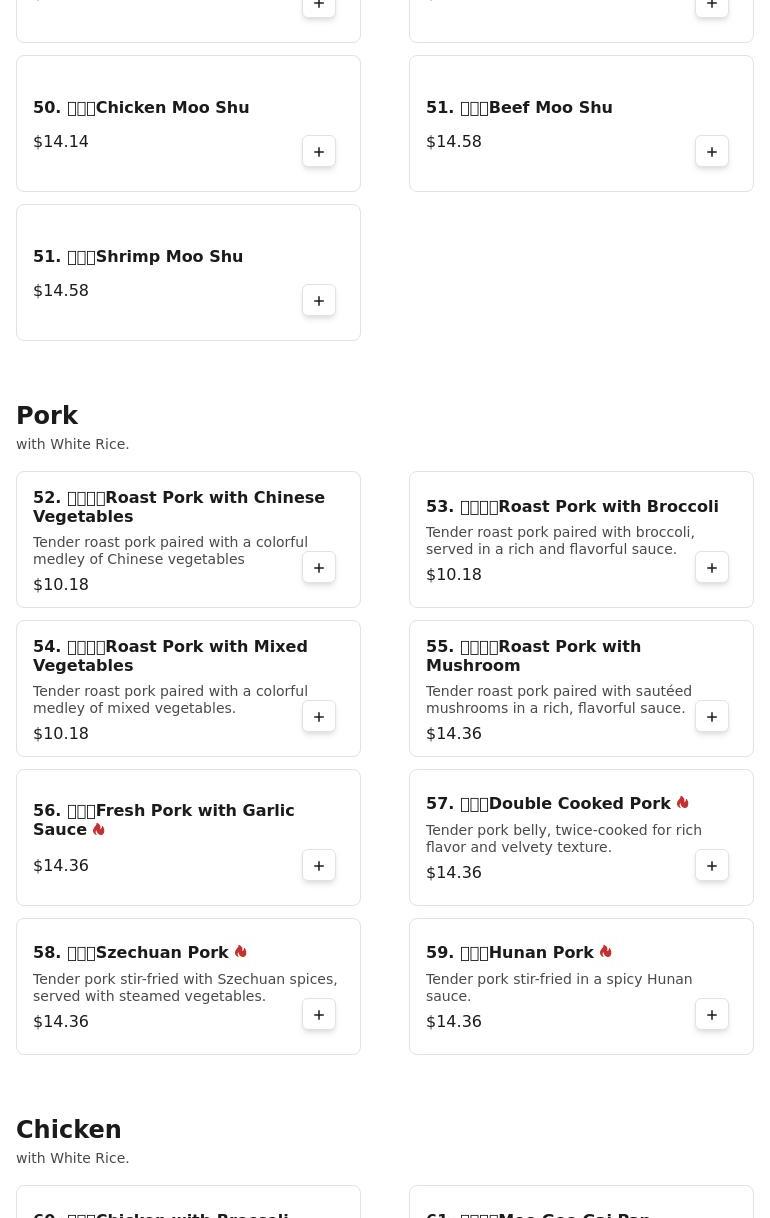Screen dimensions: 770x1218
Task: Add Szechuan Pork to order
Action: click(x=319, y=1015)
